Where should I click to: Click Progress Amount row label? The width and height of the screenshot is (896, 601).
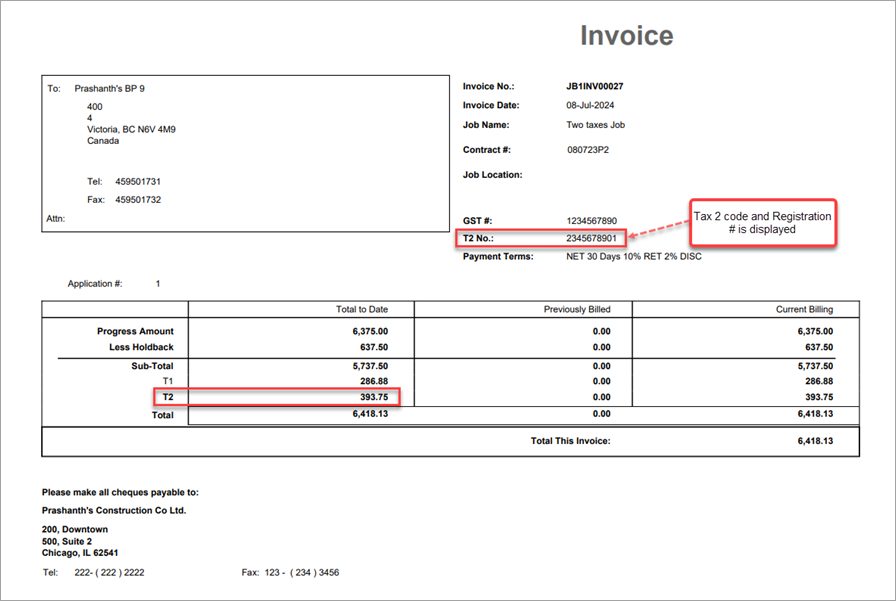[135, 331]
